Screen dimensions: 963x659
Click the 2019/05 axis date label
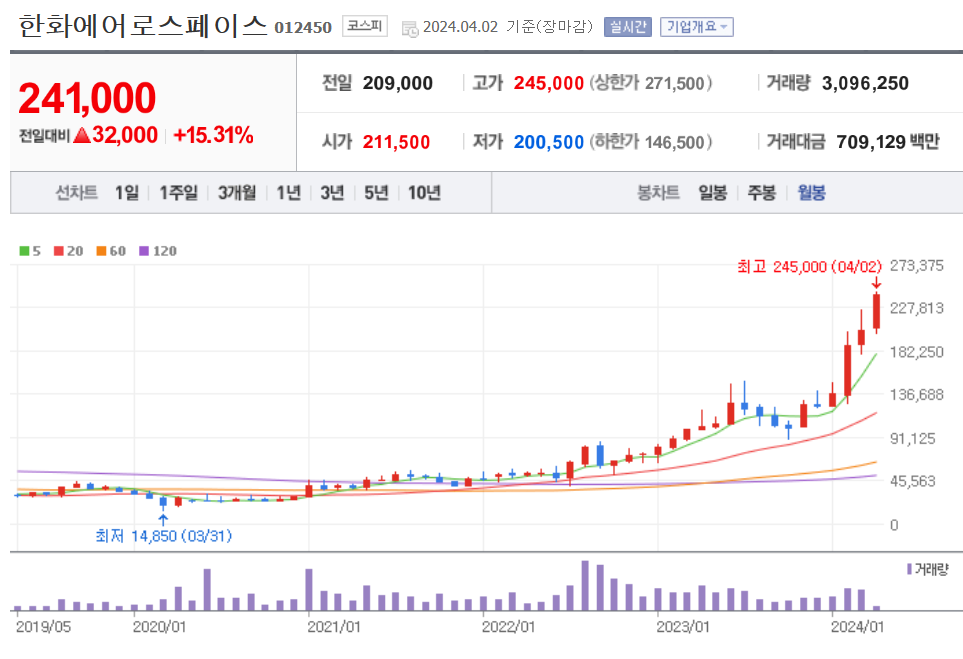coord(43,627)
